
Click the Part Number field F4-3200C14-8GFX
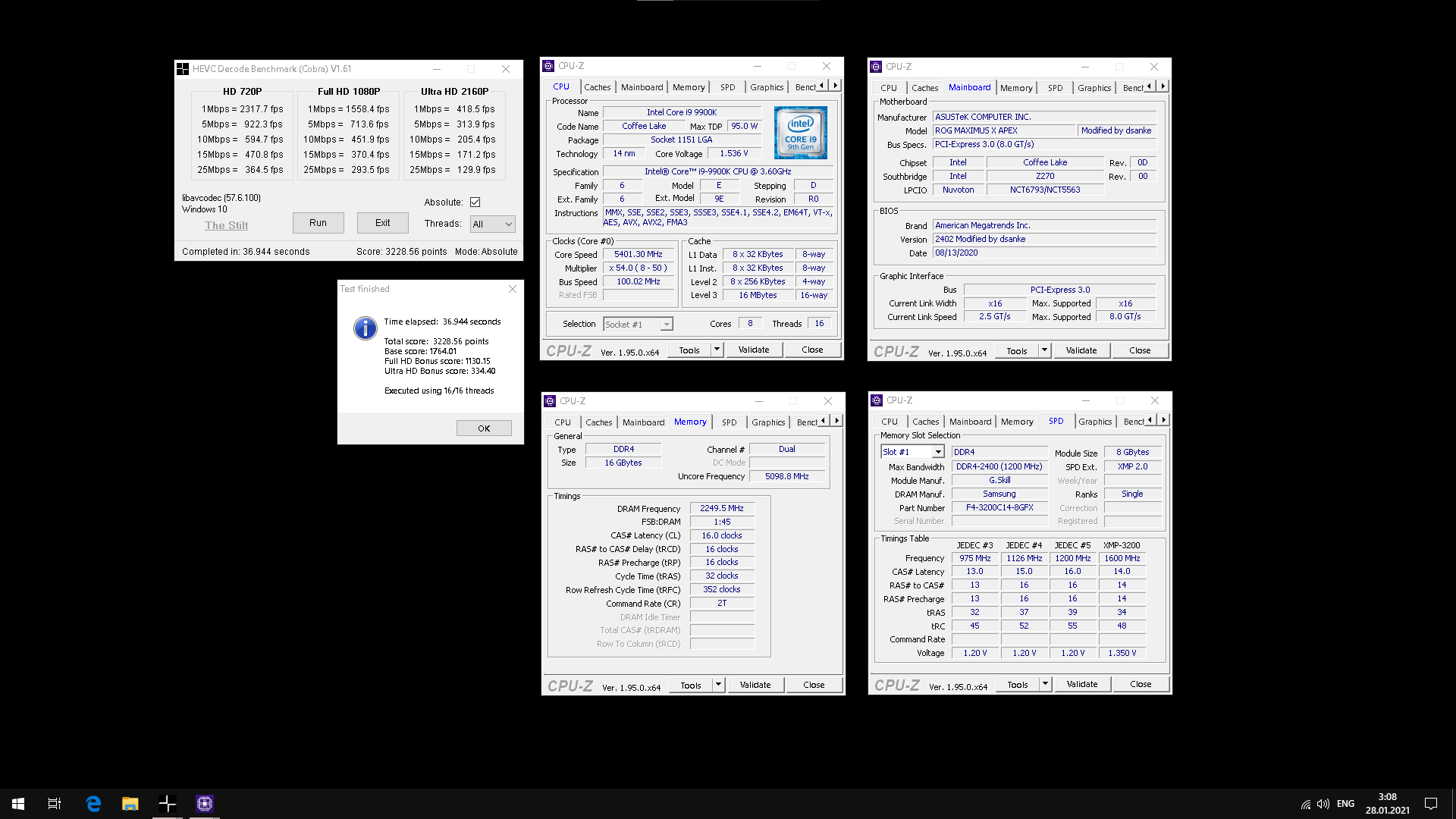[999, 508]
